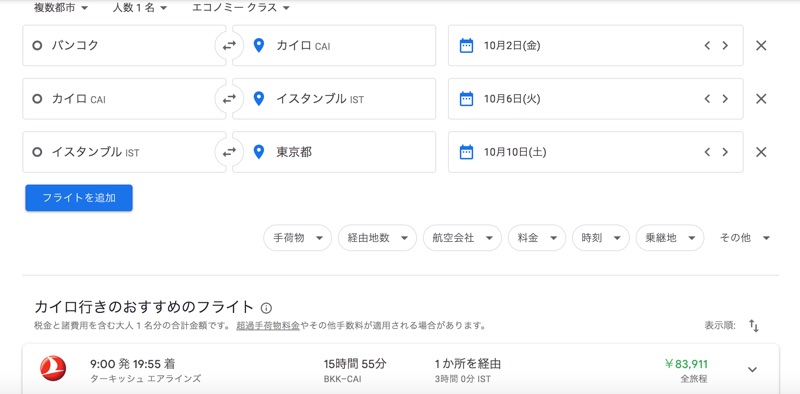This screenshot has height=394, width=800.
Task: Open the 経由地数 filter
Action: point(377,238)
